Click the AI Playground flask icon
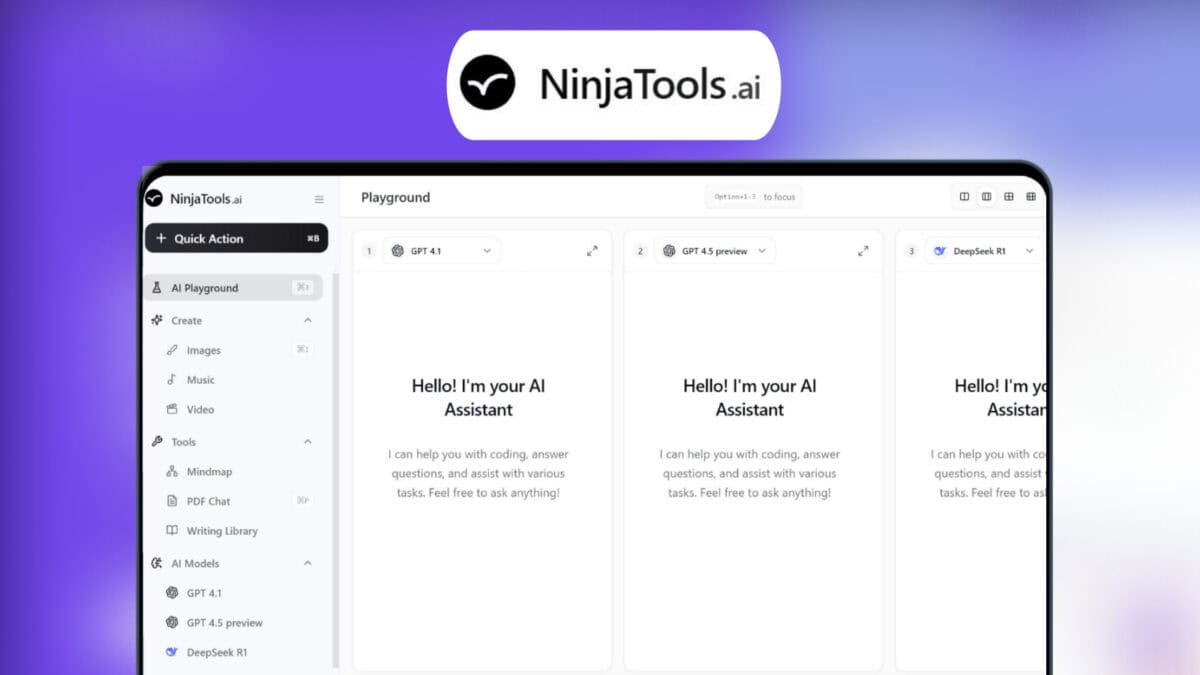The height and width of the screenshot is (675, 1200). pyautogui.click(x=157, y=288)
